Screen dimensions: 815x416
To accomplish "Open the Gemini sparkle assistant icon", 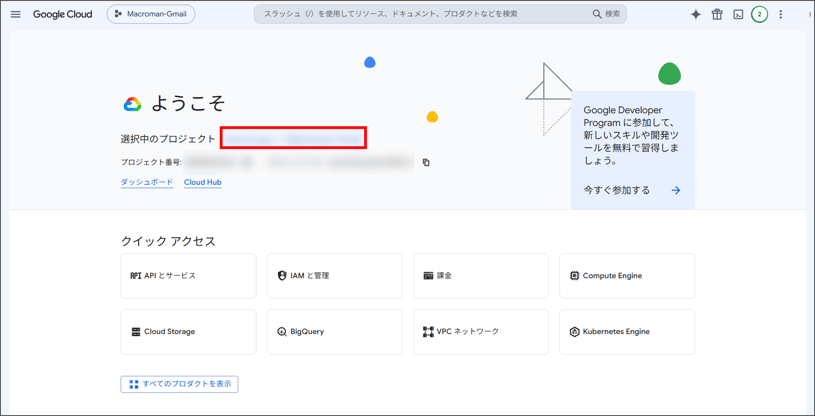I will point(695,15).
